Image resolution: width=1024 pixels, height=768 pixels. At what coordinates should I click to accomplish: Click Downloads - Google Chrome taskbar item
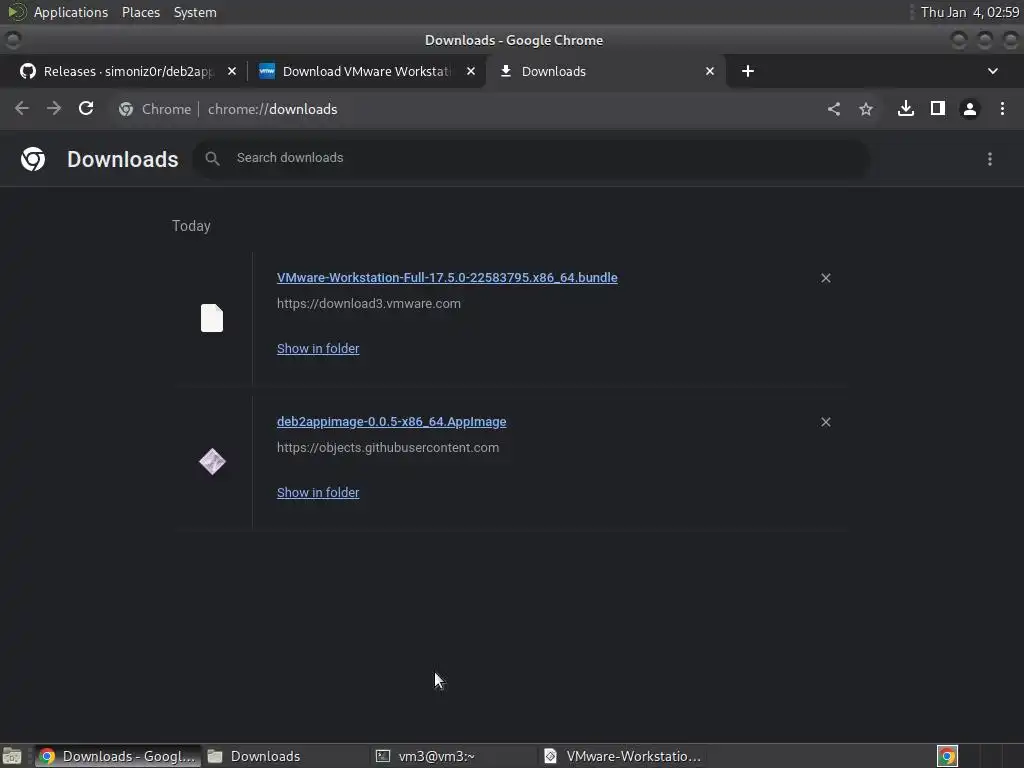[118, 756]
